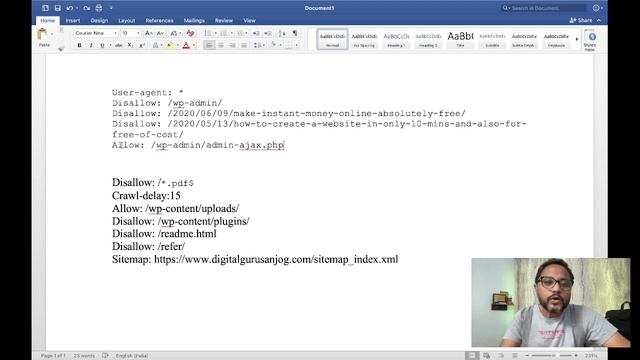Click the bullet list icon

[208, 33]
